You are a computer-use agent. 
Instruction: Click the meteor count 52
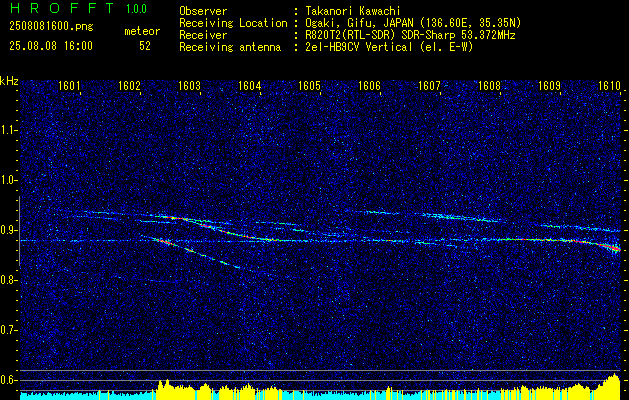tap(145, 46)
